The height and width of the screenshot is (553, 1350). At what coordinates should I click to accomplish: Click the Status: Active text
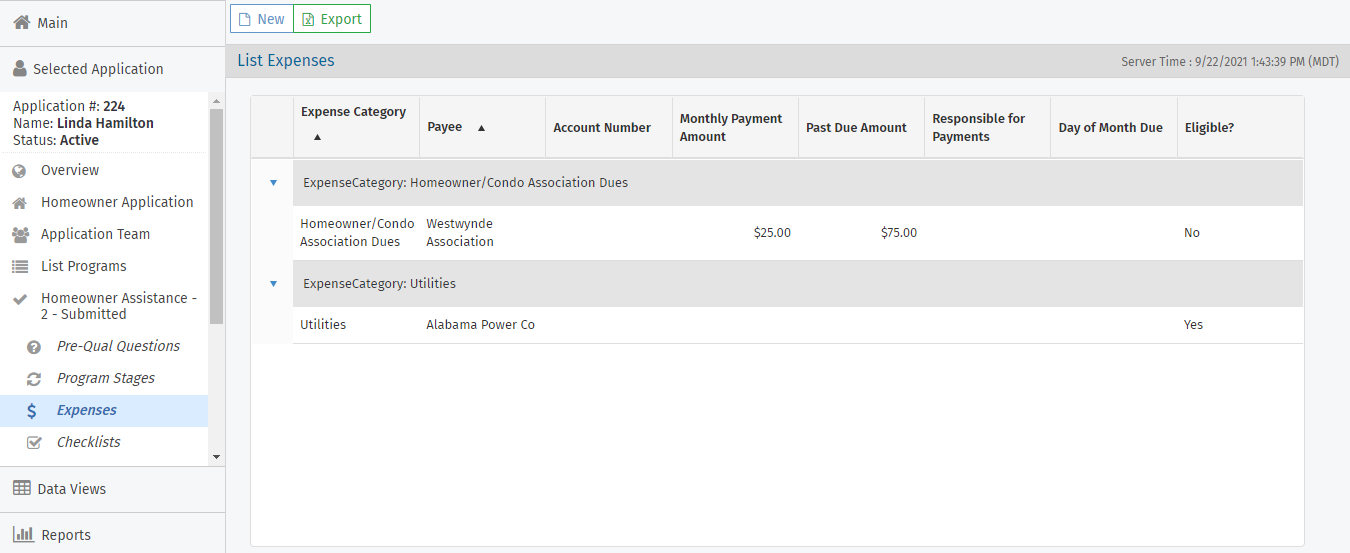coord(56,140)
